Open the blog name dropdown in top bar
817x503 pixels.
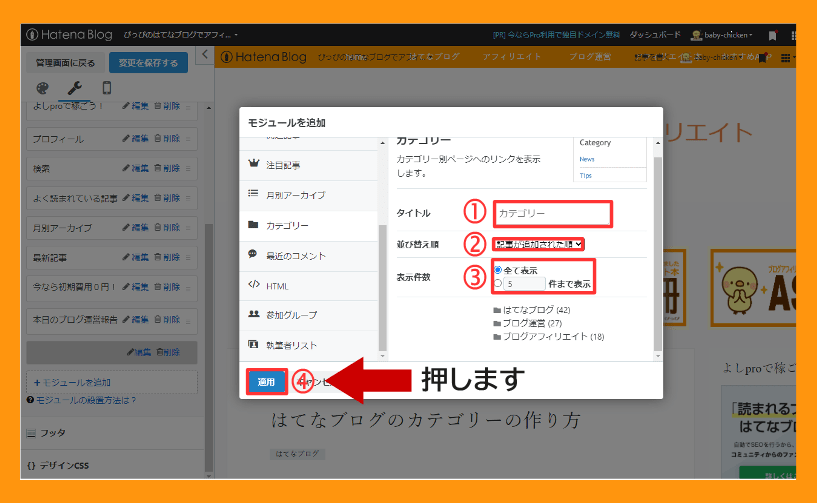180,35
